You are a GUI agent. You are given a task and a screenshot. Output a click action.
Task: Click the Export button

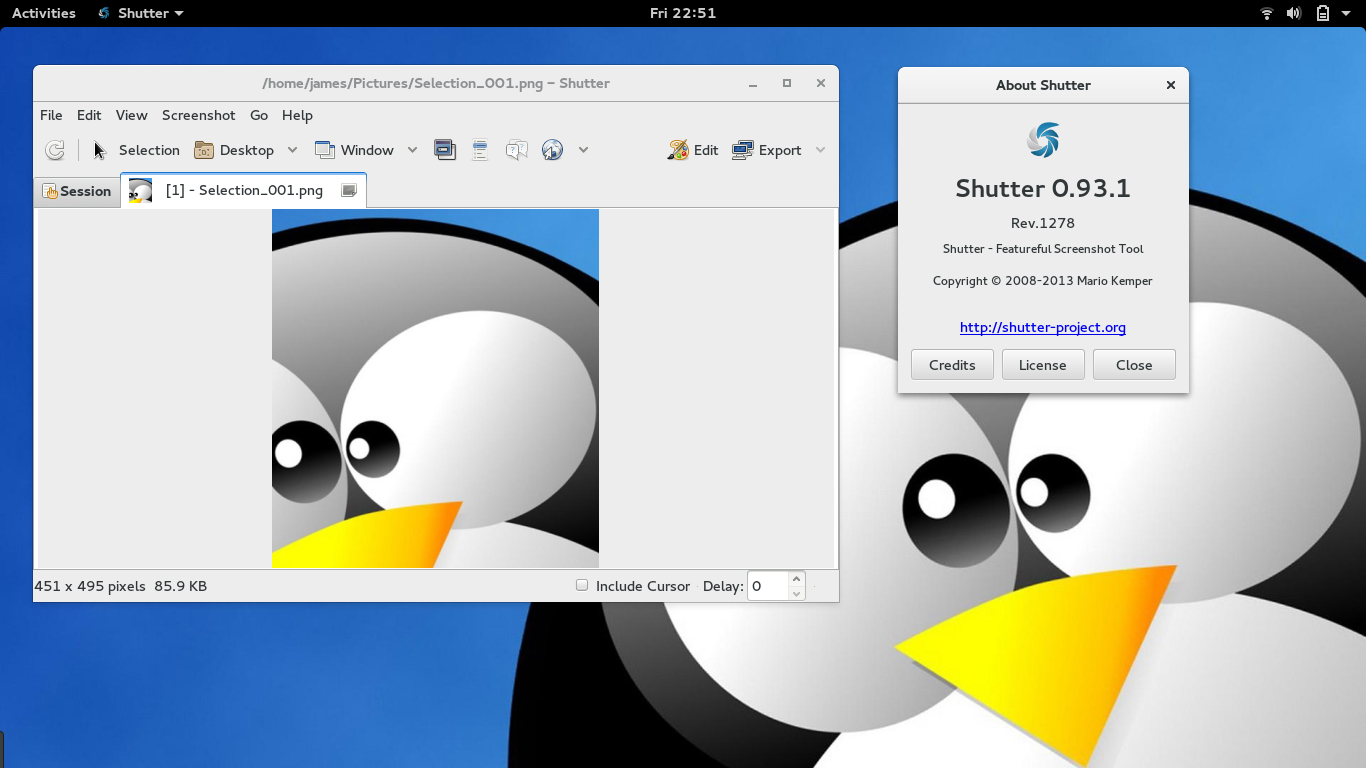767,150
